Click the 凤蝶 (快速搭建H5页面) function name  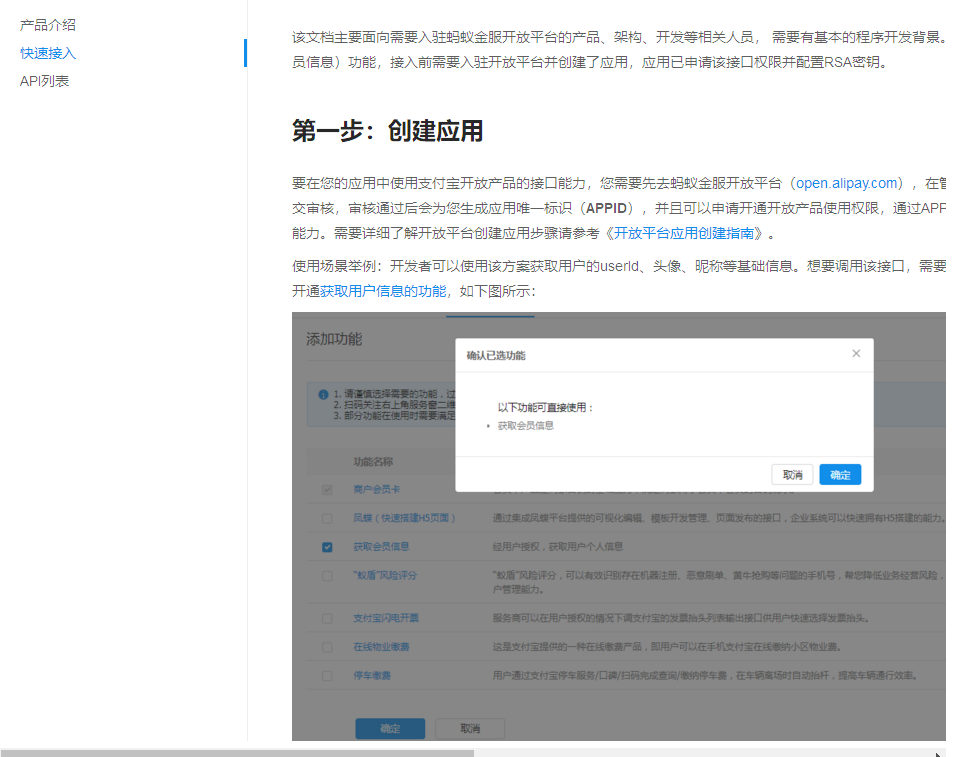pyautogui.click(x=404, y=518)
